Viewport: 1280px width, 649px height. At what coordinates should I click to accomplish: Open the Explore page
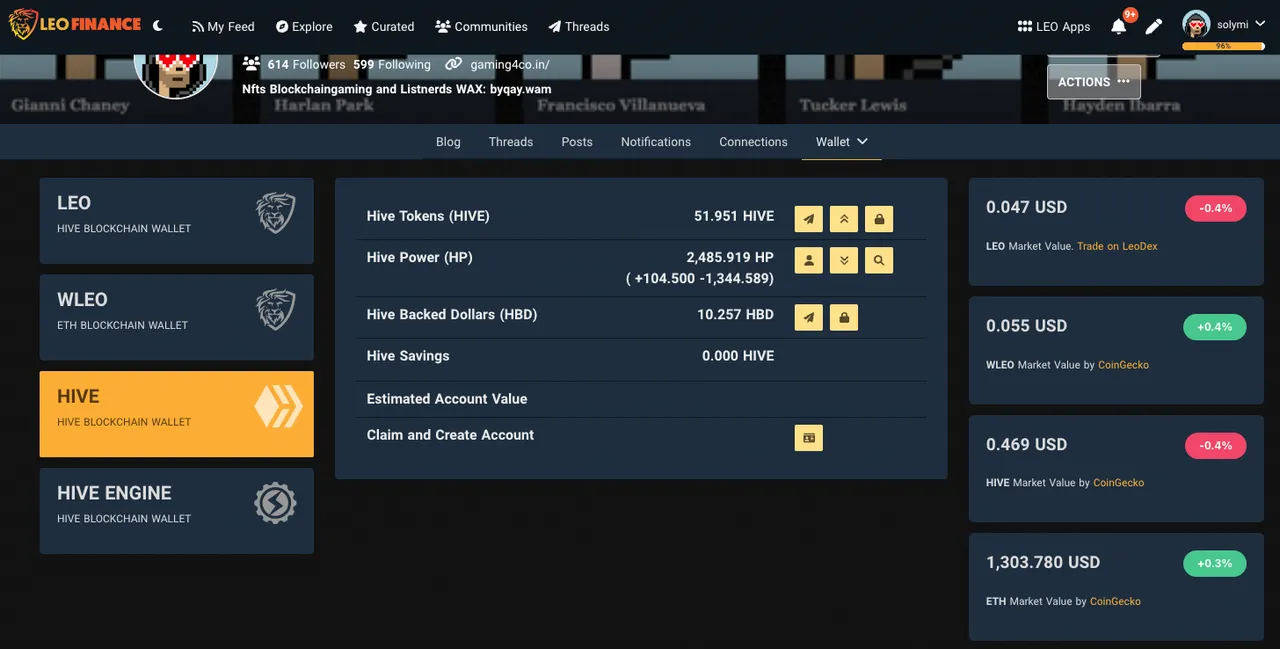coord(304,26)
